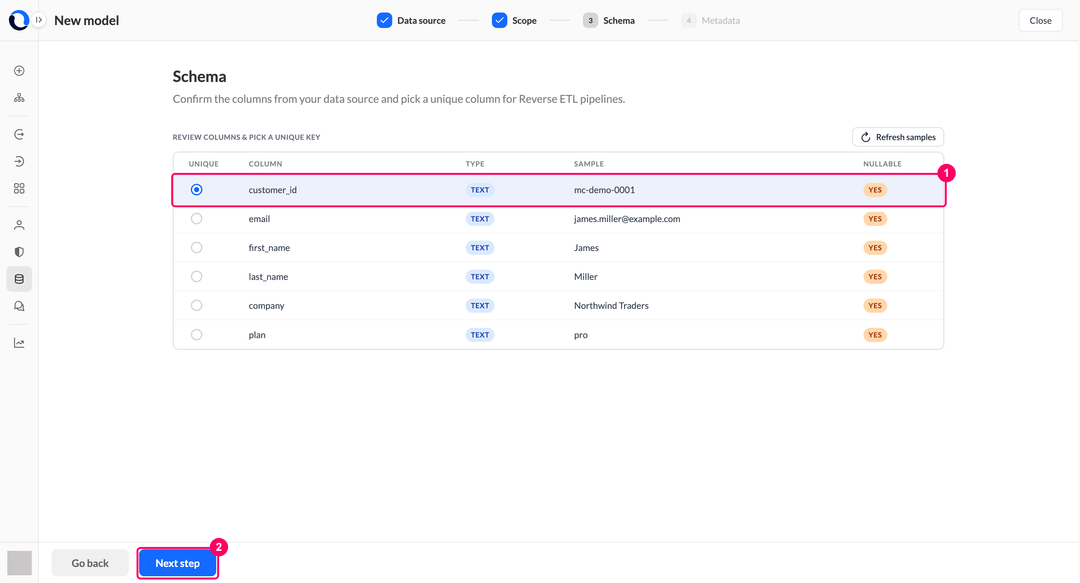The height and width of the screenshot is (583, 1080).
Task: Click the SAMPLE column header
Action: point(589,164)
